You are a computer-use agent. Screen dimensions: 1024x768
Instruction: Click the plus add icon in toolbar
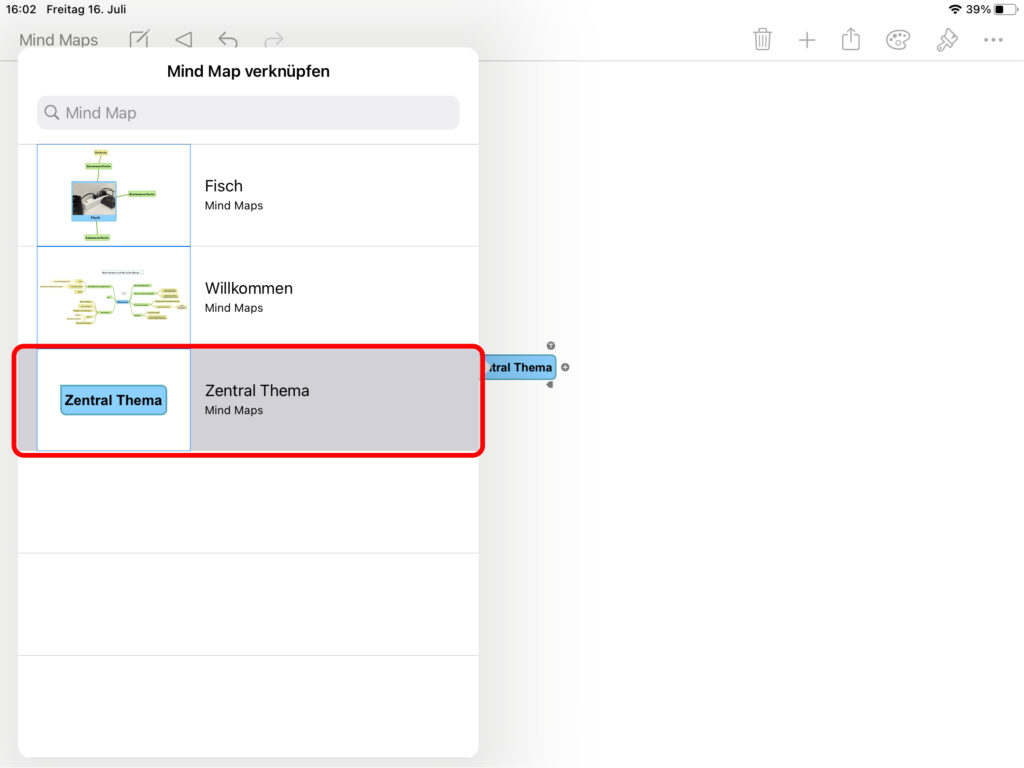click(x=807, y=40)
